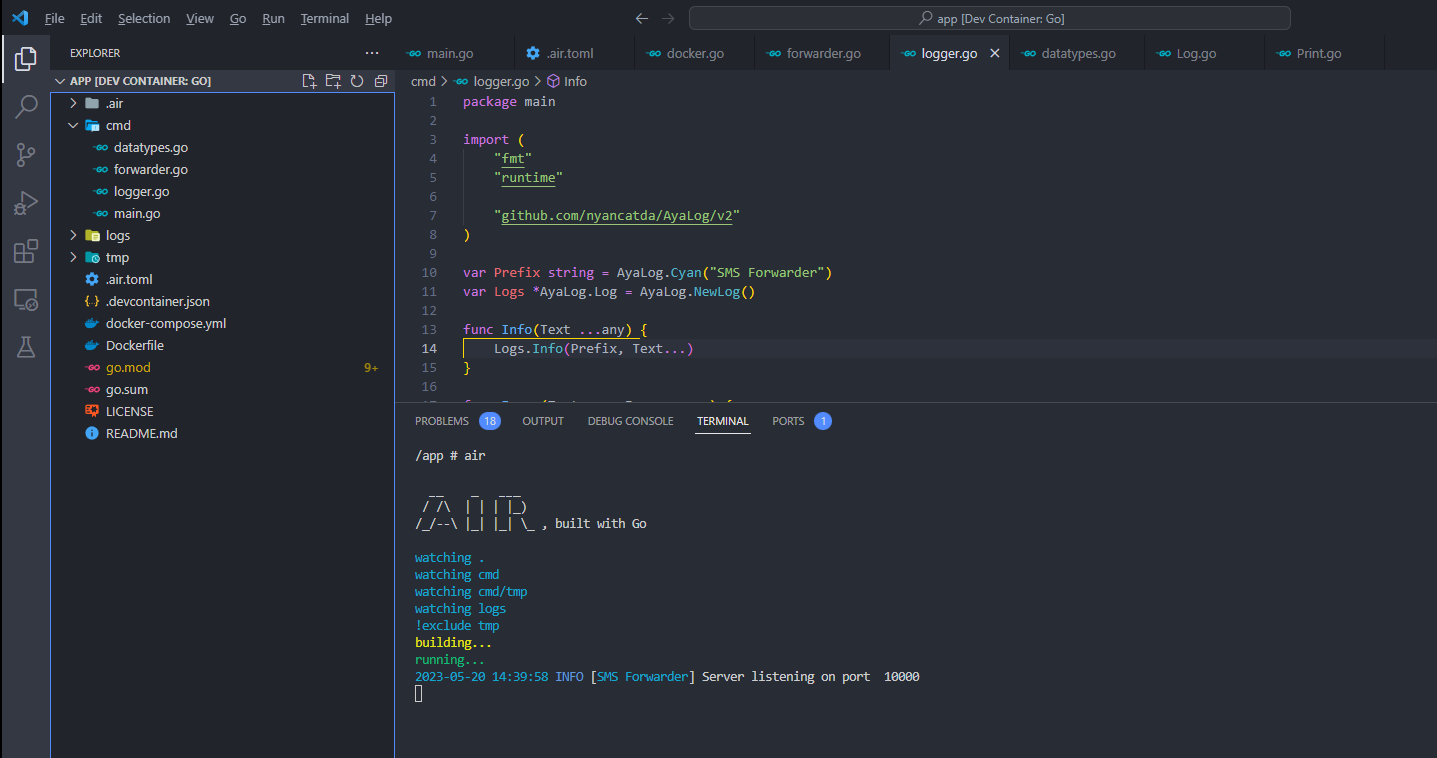Screen dimensions: 1437x758
Task: Click the VS Code logo icon
Action: tap(20, 18)
